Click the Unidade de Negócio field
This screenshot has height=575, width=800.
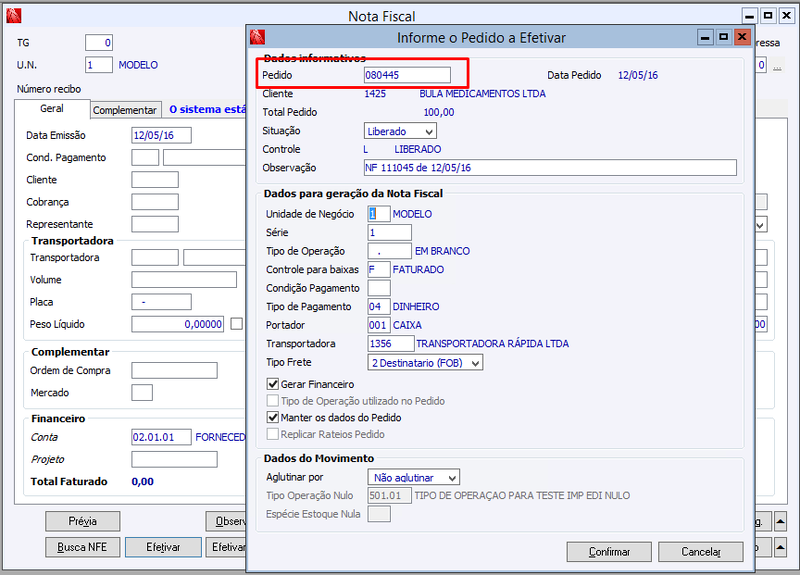[x=379, y=214]
